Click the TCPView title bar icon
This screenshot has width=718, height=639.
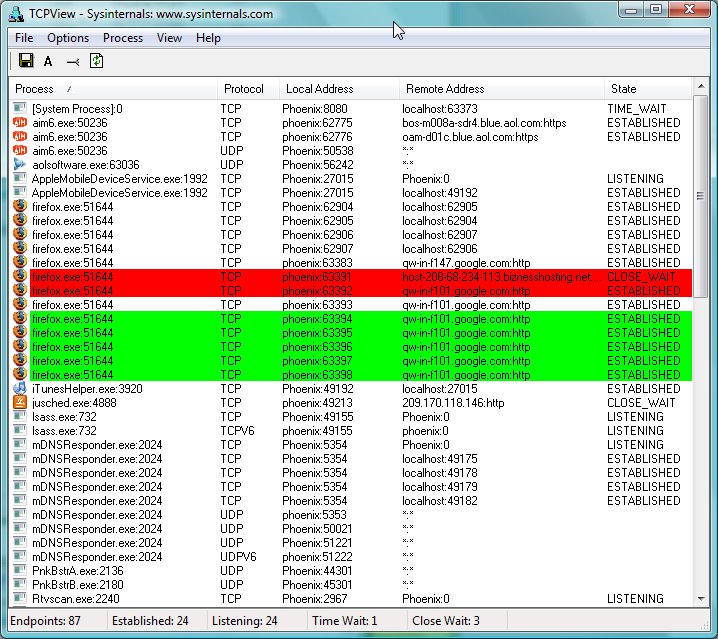pos(16,14)
